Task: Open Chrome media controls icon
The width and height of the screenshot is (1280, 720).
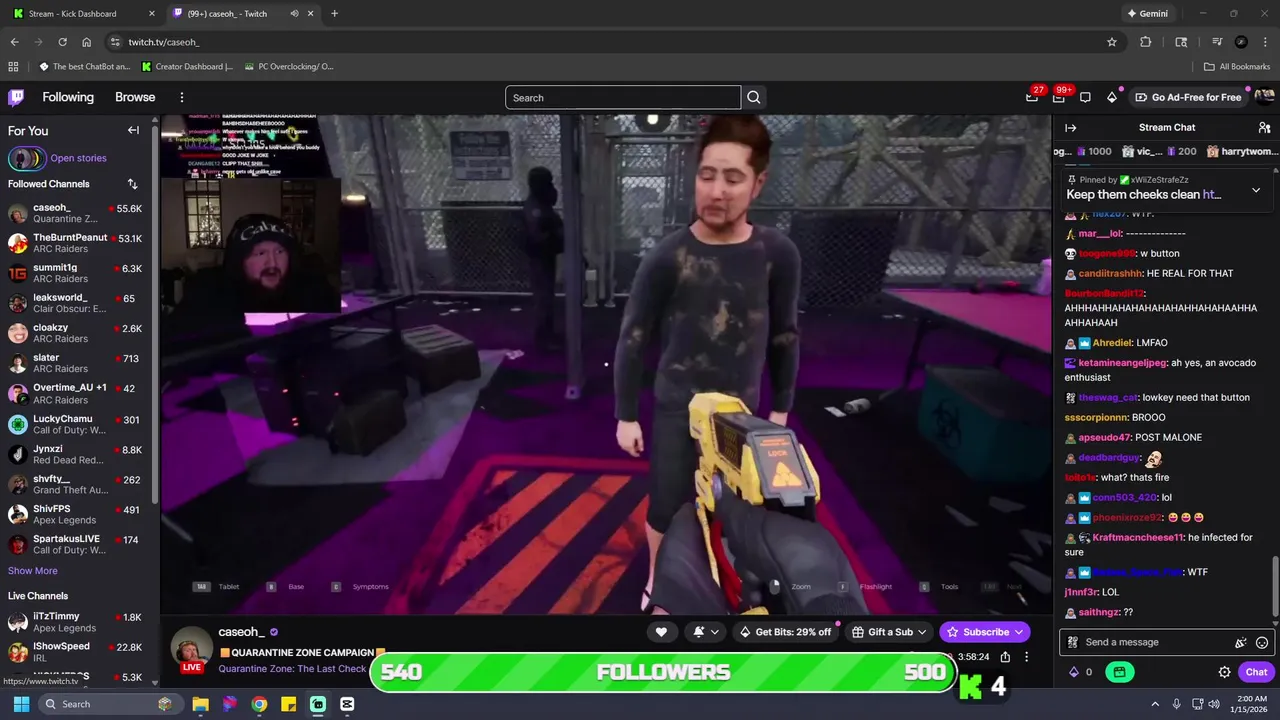Action: tap(1217, 42)
